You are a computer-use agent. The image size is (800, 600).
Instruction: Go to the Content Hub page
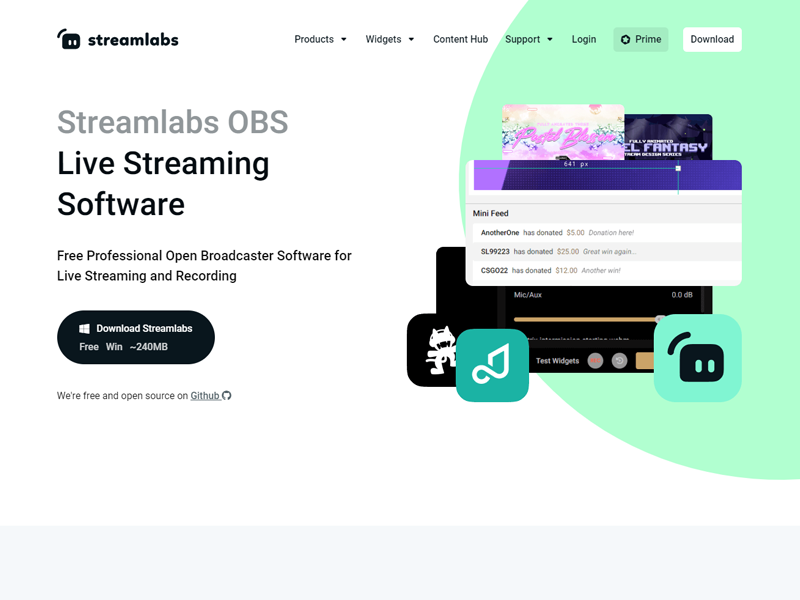coord(460,39)
